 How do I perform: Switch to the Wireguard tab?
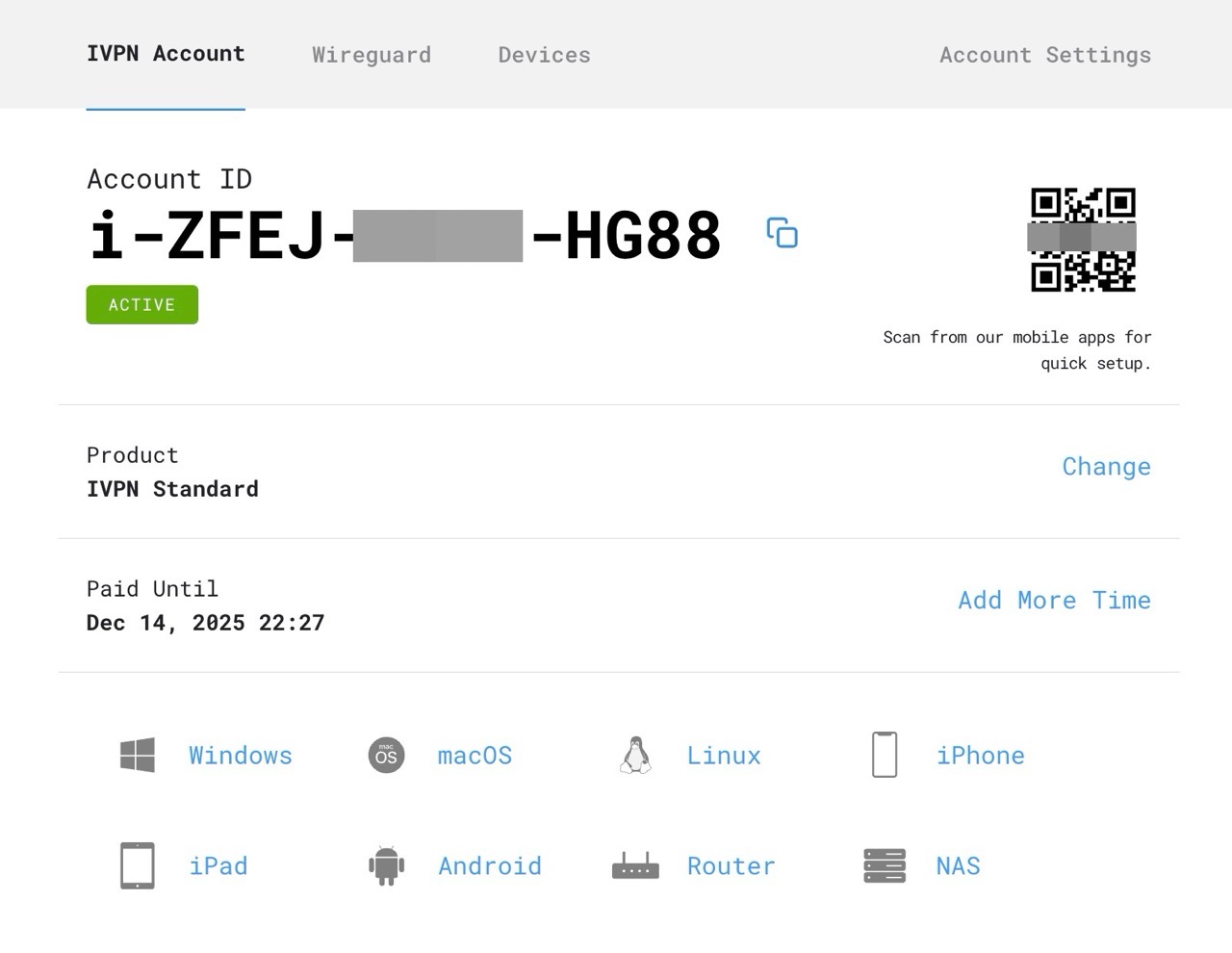coord(372,55)
